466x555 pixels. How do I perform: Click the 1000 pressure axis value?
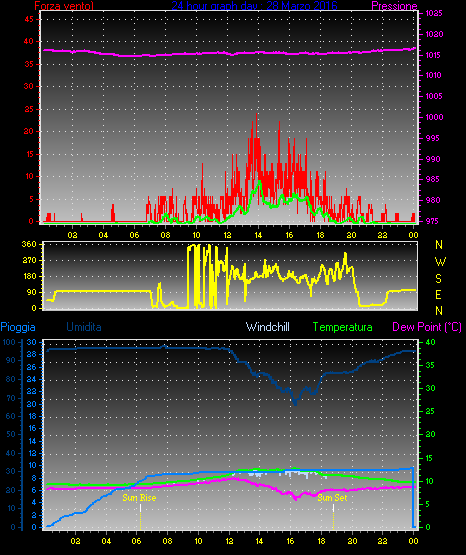click(434, 117)
